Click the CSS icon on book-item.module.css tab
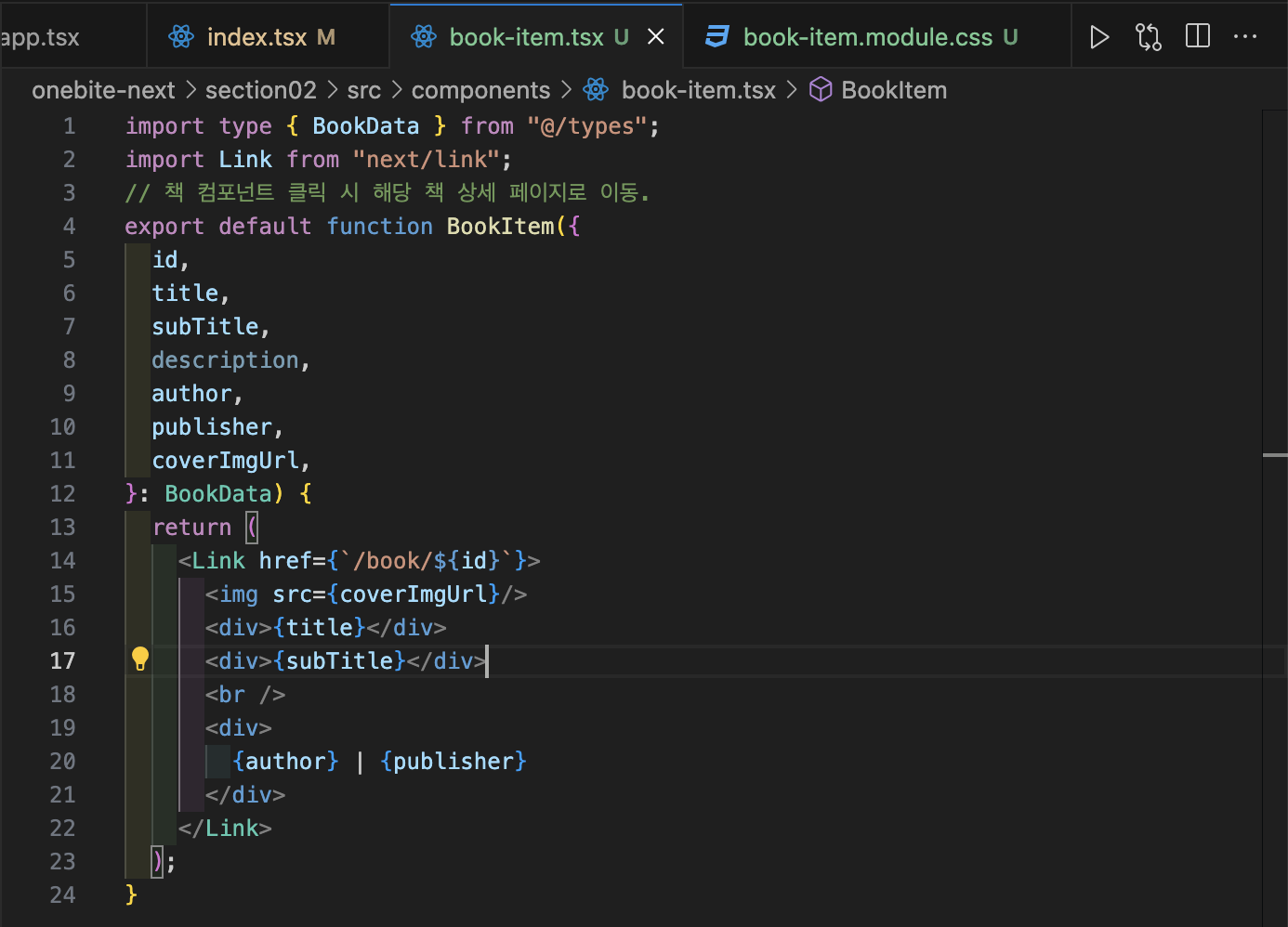1288x927 pixels. coord(717,37)
